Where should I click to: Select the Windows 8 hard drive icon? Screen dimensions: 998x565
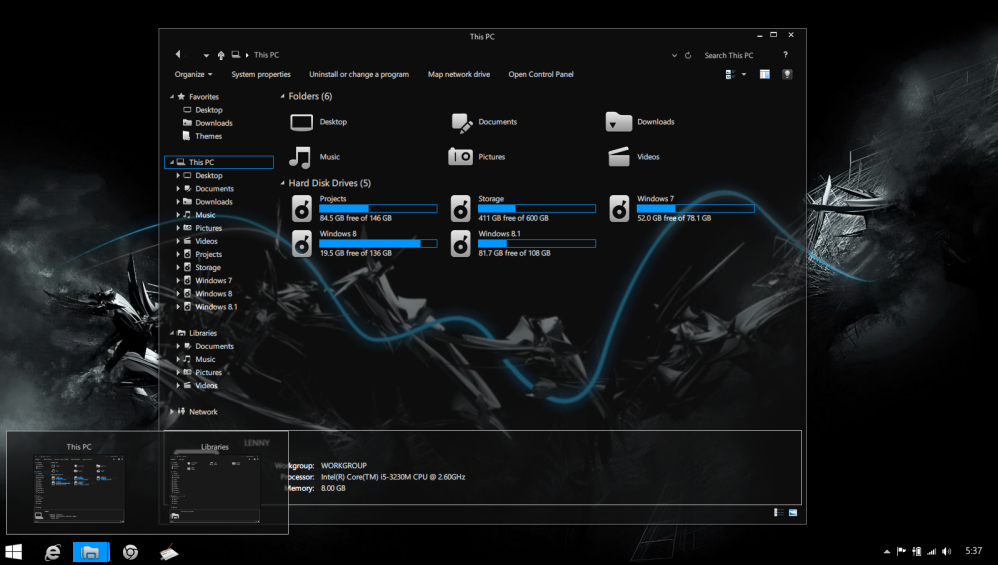click(302, 243)
